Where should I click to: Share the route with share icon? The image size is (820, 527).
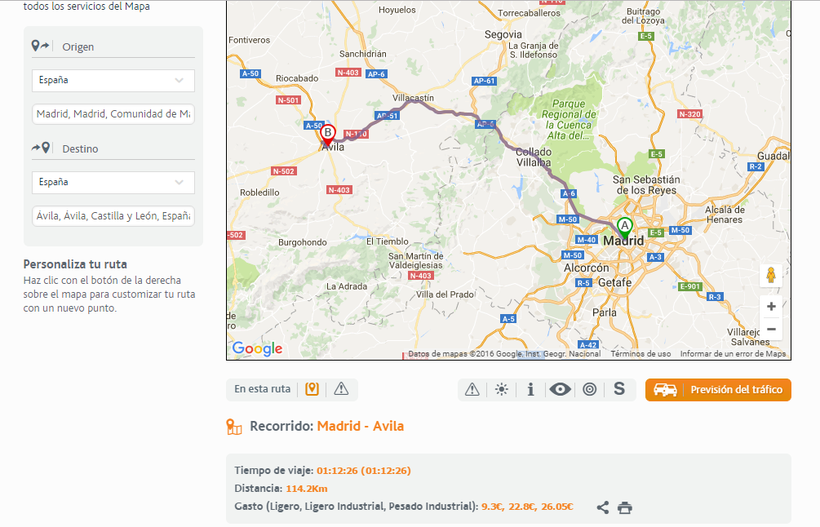point(603,507)
